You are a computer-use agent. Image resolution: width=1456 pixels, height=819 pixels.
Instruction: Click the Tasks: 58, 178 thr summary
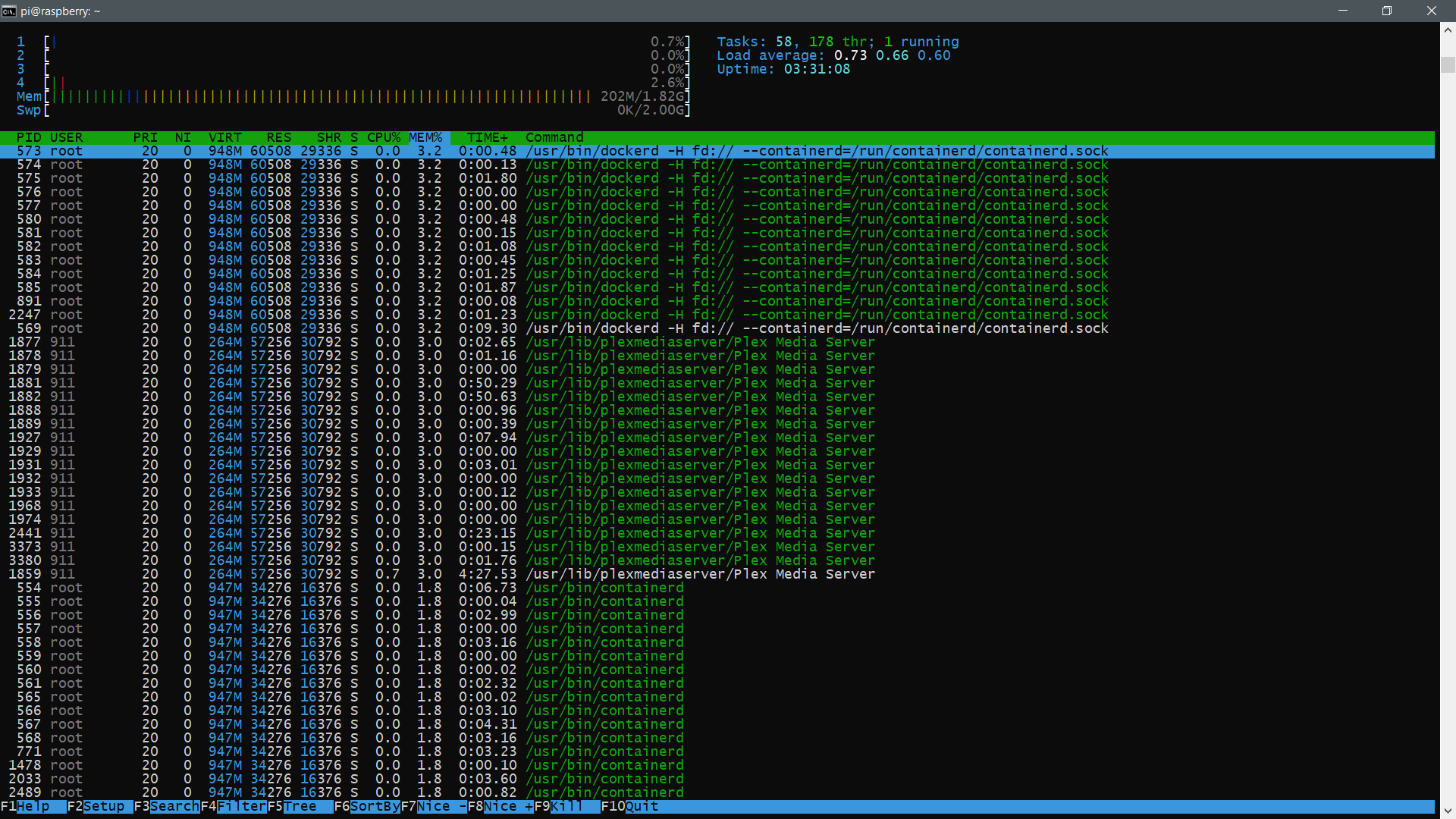pos(838,42)
